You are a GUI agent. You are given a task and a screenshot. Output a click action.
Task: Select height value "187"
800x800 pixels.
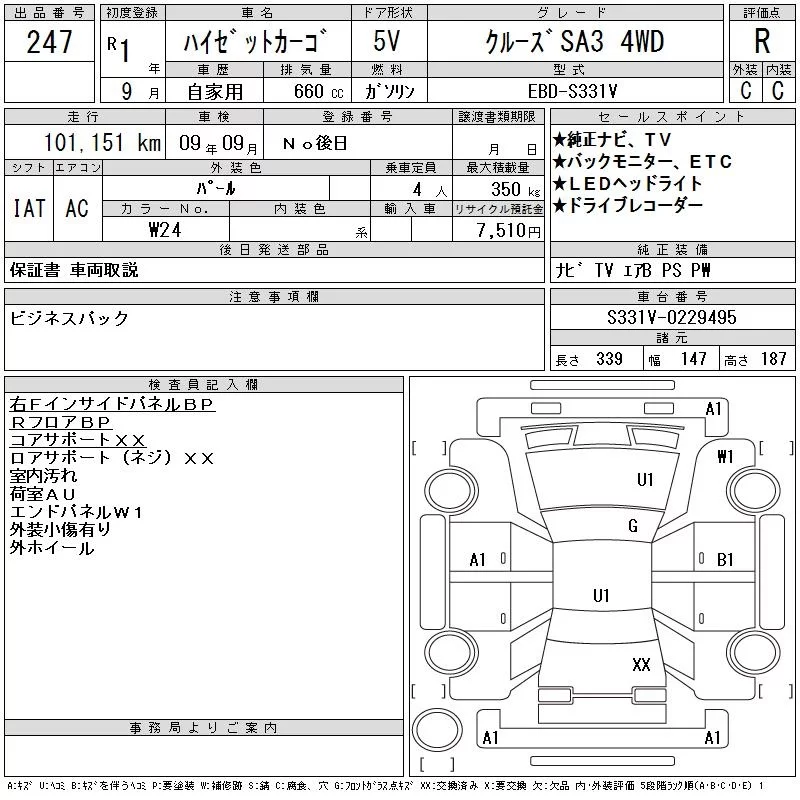[773, 359]
